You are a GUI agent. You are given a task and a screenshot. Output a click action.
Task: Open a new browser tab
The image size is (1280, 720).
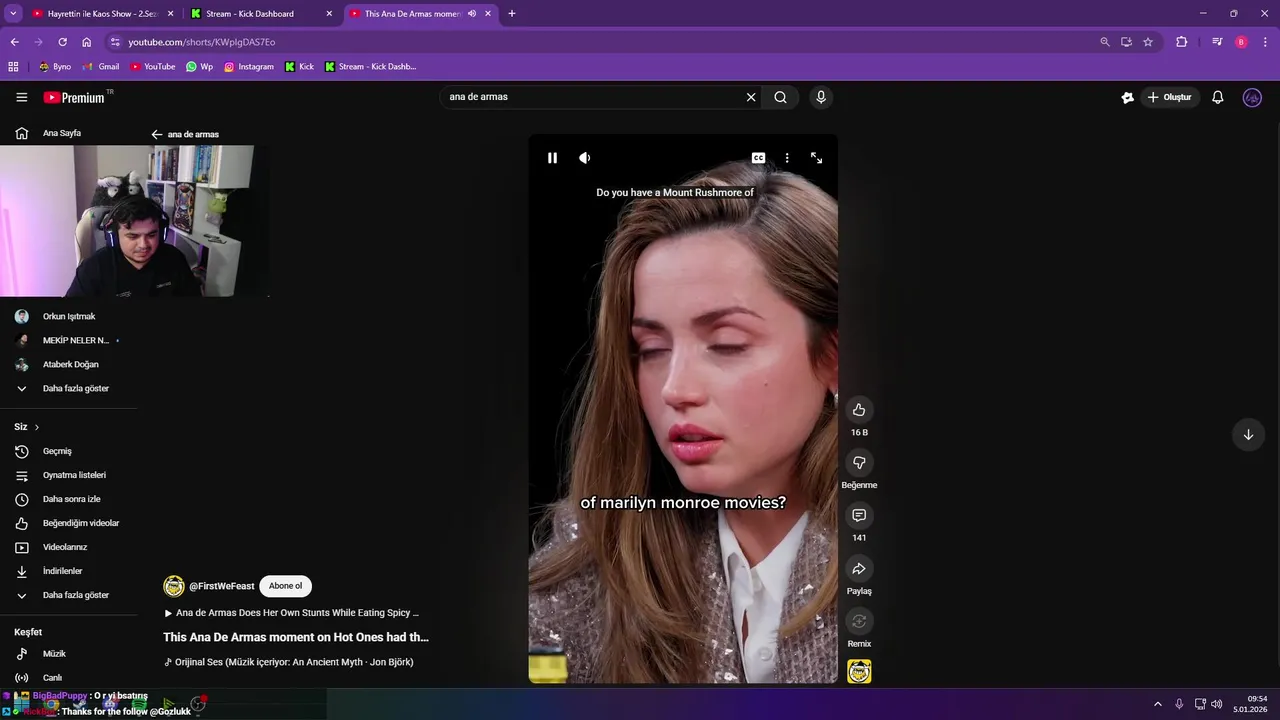[x=512, y=14]
